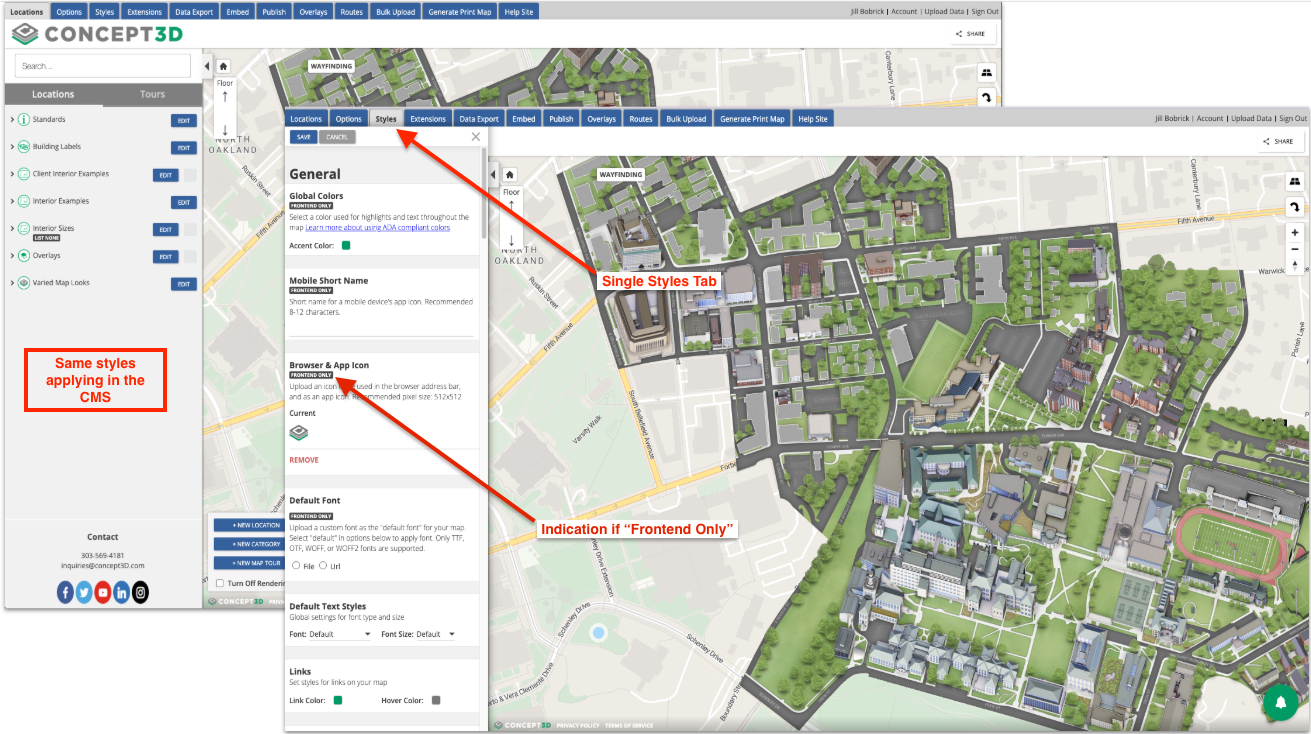Expand the Overlays category
Screen dimensions: 1311x734
[x=11, y=256]
